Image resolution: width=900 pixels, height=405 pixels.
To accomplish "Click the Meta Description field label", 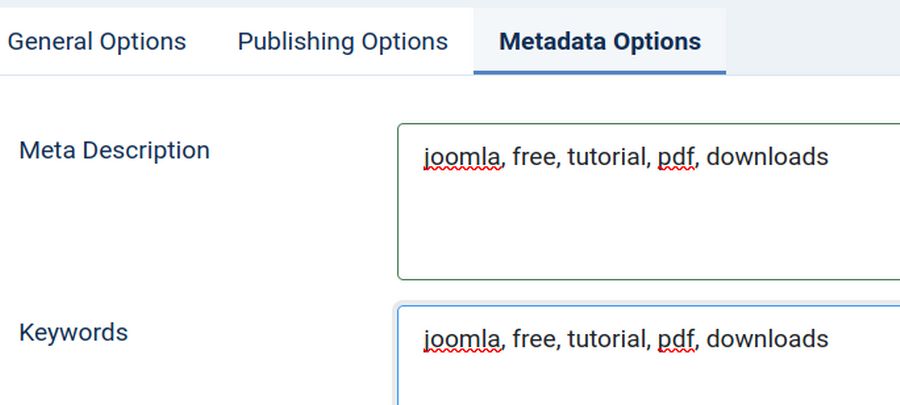I will pos(115,151).
